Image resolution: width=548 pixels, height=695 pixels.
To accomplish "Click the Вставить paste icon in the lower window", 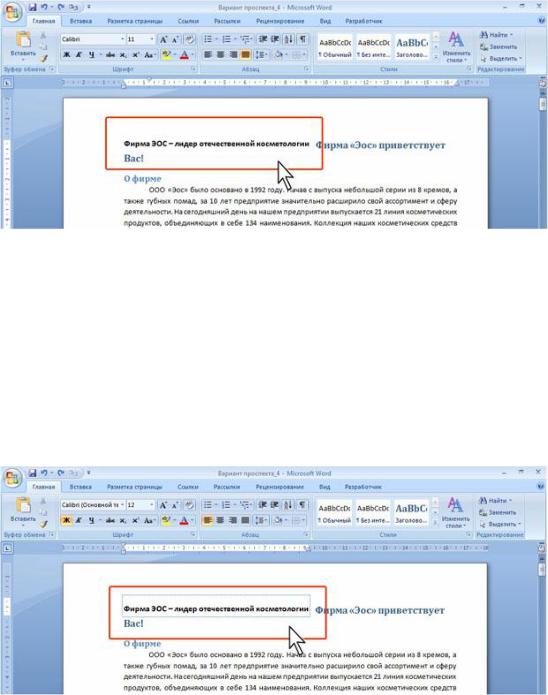I will tap(23, 506).
